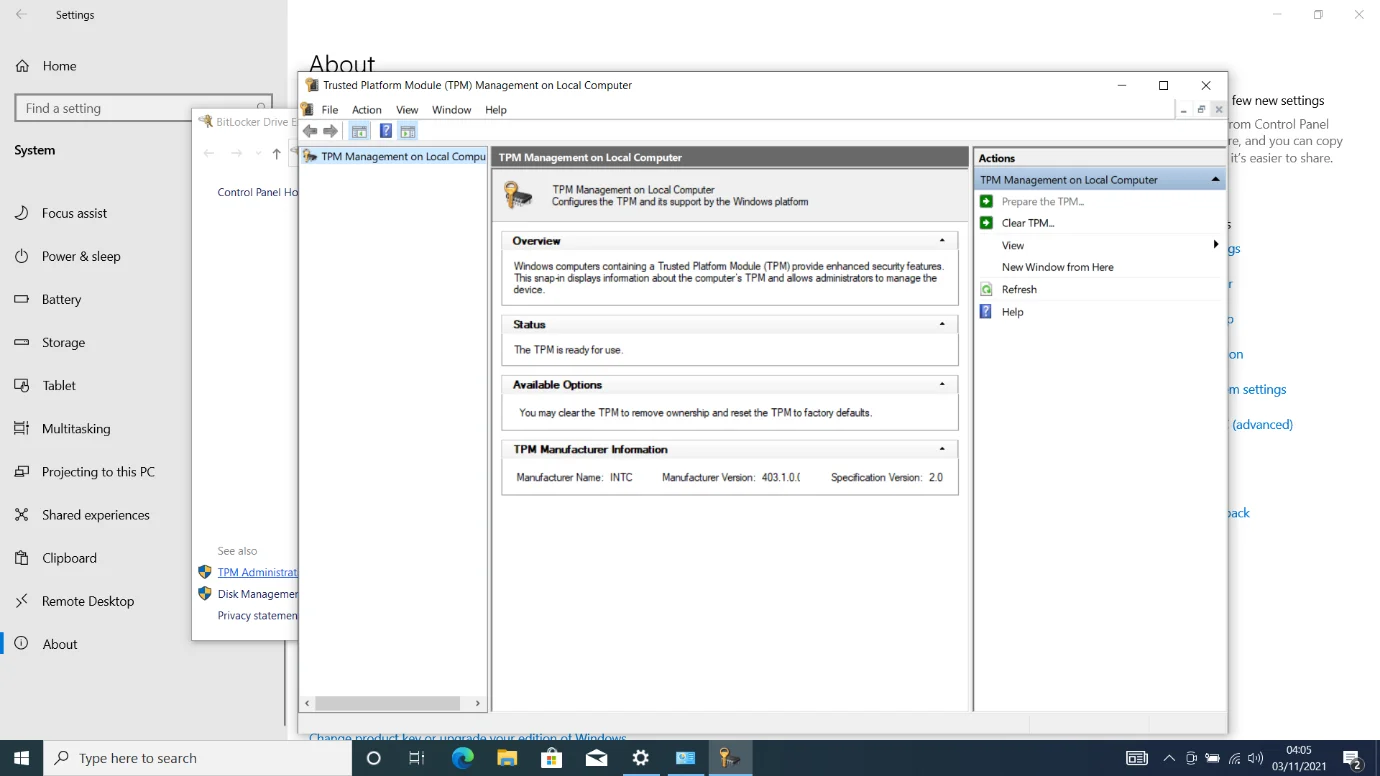1380x776 pixels.
Task: Open the Clipboard settings page
Action: [x=69, y=558]
